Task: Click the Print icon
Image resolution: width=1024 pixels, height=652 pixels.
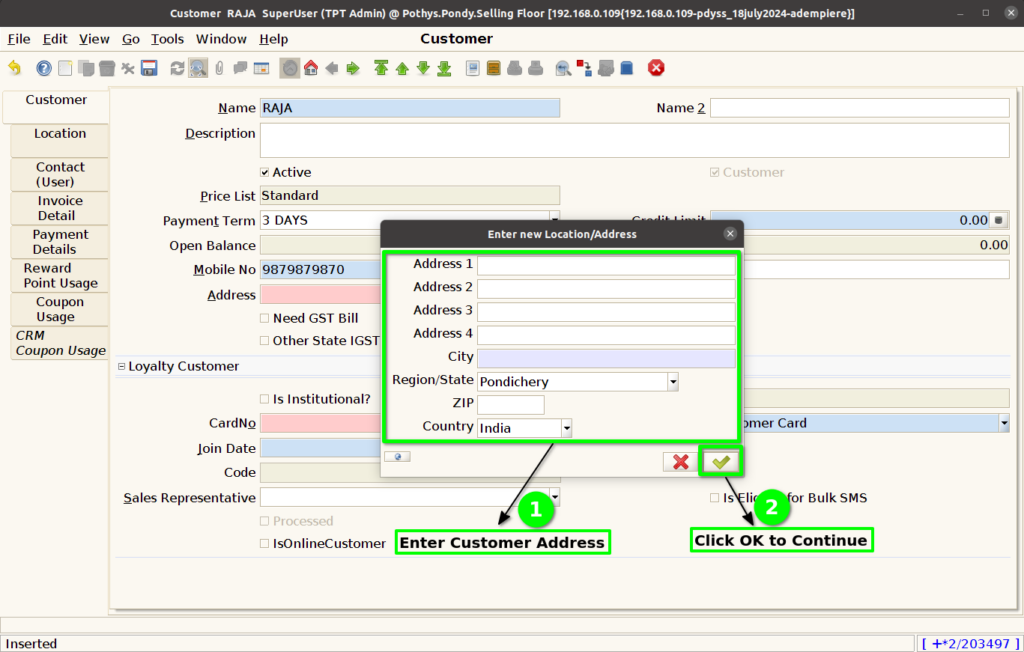Action: [x=536, y=68]
